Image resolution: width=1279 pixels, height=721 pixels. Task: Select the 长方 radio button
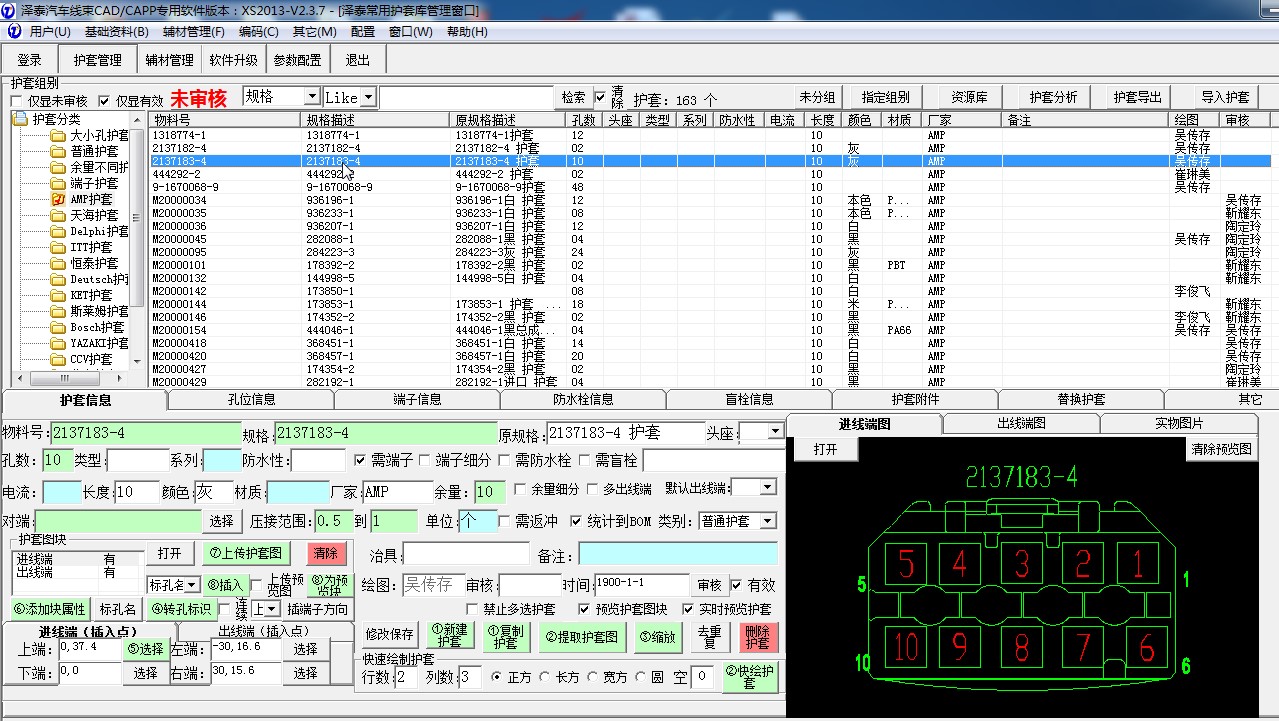coord(543,677)
